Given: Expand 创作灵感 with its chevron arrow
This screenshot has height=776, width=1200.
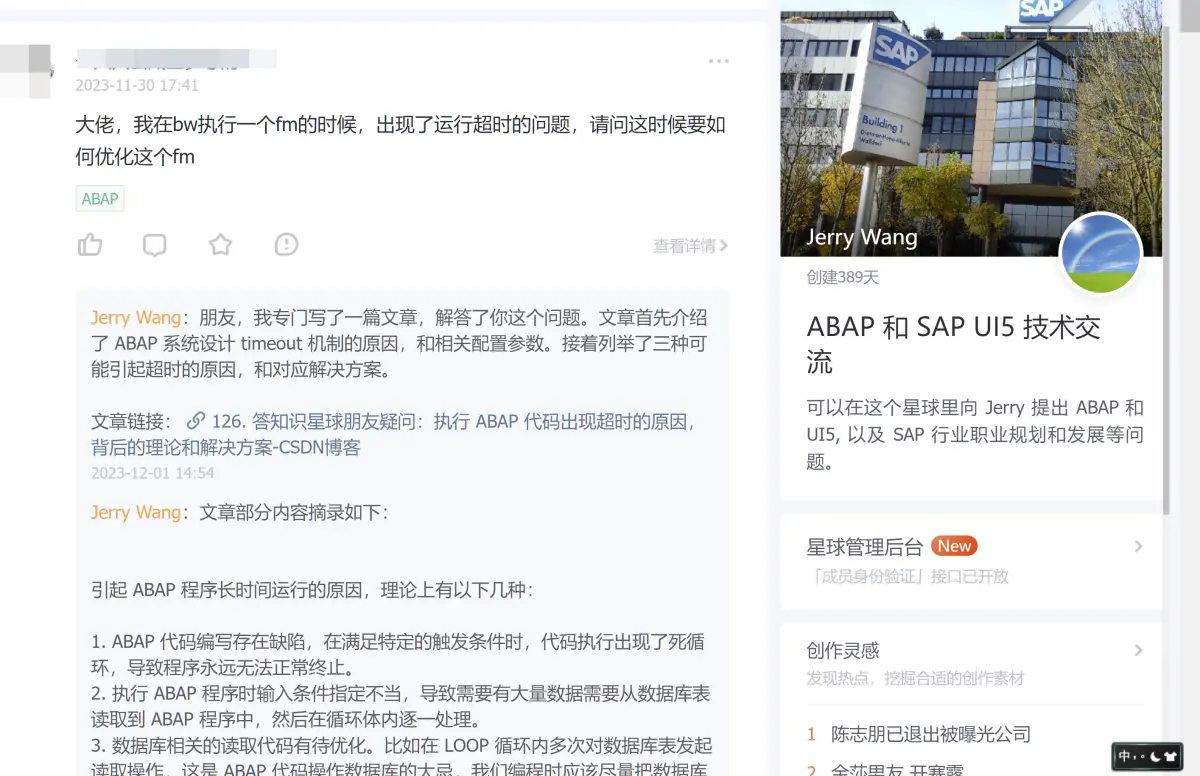Looking at the screenshot, I should tap(1138, 650).
